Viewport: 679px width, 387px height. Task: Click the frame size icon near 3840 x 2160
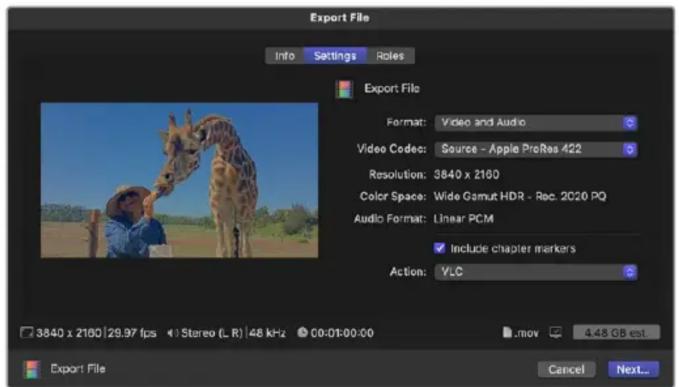[x=26, y=332]
